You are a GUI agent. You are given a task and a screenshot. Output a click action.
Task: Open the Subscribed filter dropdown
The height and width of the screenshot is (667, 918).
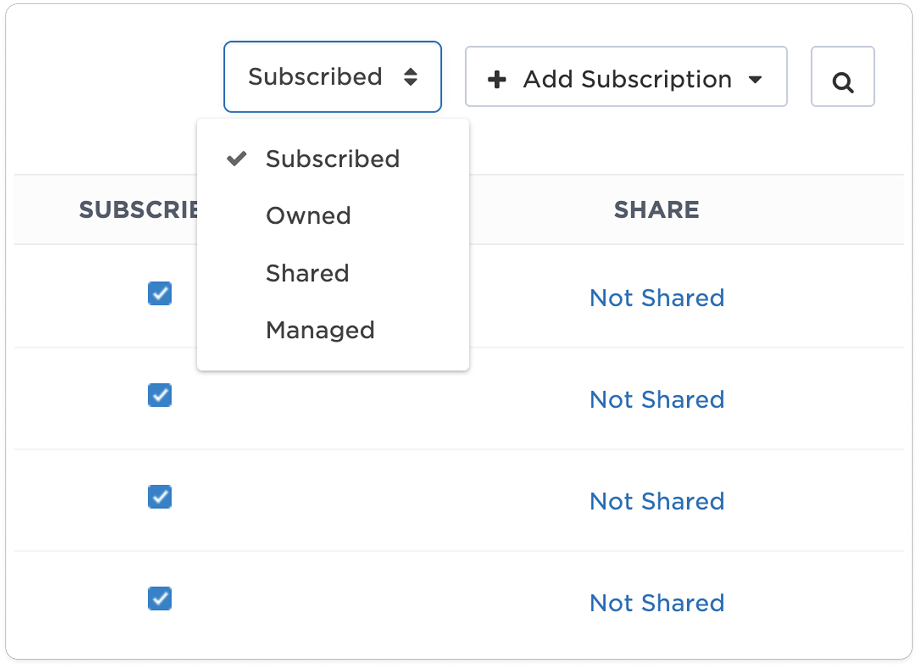point(332,77)
